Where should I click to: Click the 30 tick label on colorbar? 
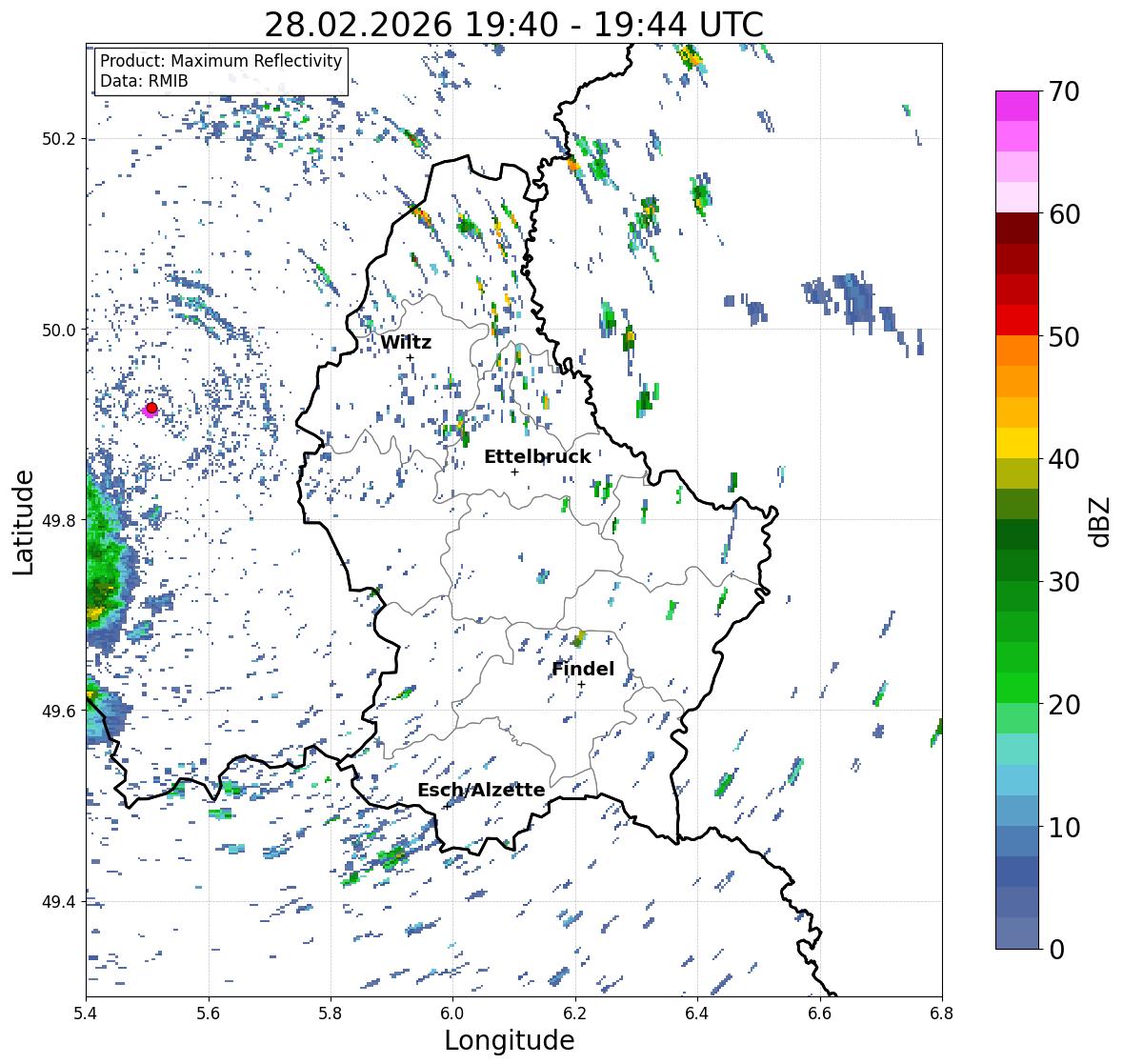pyautogui.click(x=1064, y=582)
